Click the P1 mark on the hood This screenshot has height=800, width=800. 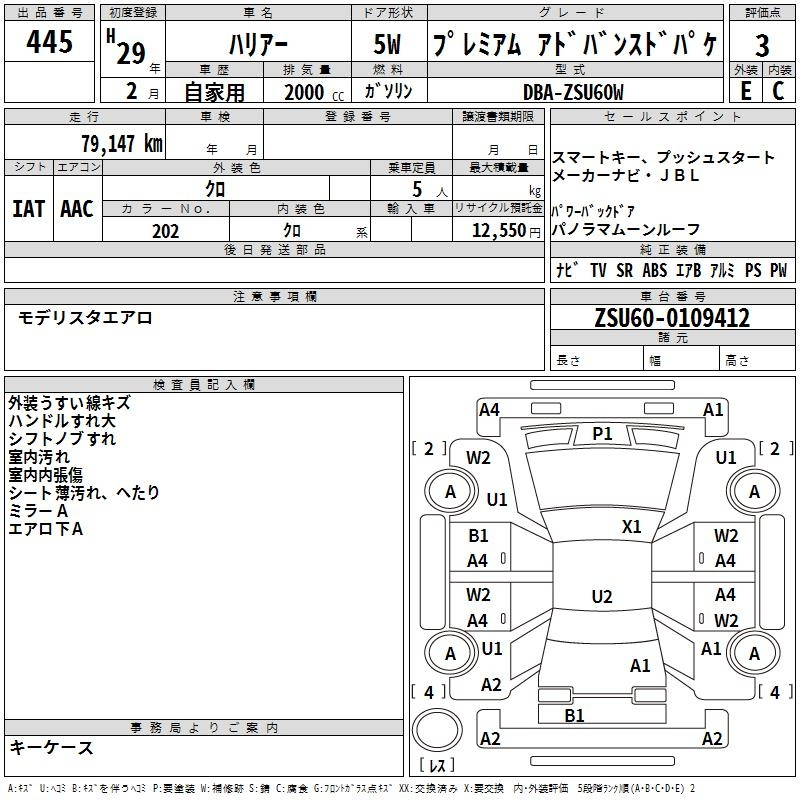(602, 433)
